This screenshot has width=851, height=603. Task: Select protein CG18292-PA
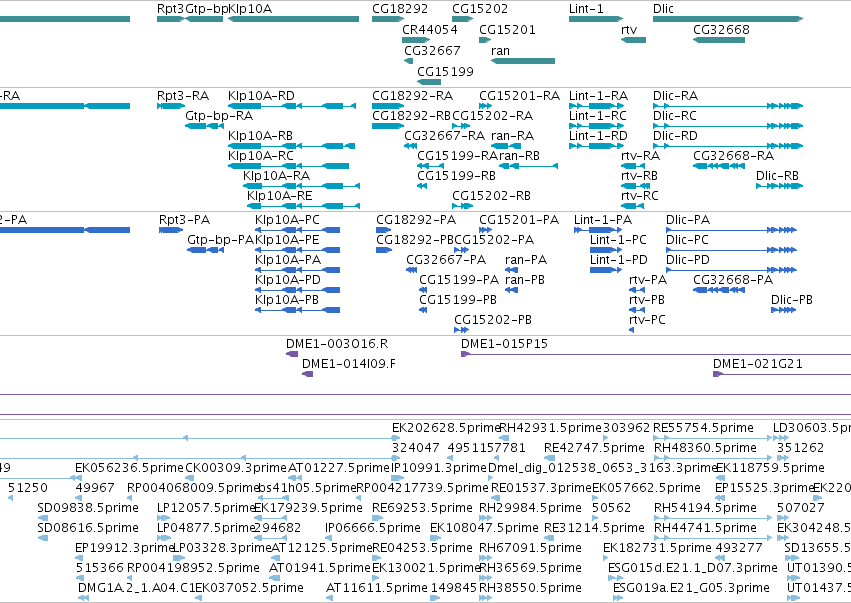384,230
